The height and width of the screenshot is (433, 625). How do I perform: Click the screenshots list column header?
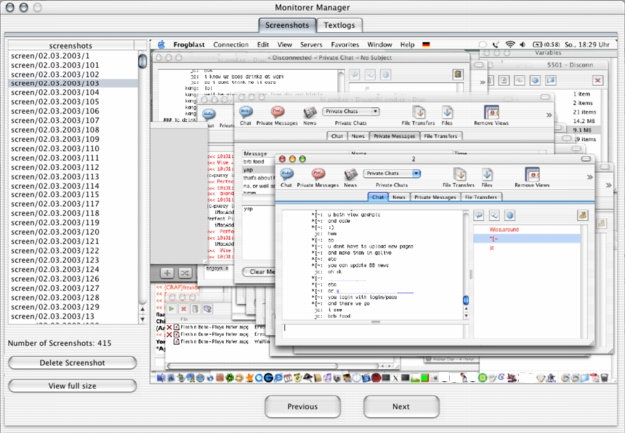pos(71,45)
